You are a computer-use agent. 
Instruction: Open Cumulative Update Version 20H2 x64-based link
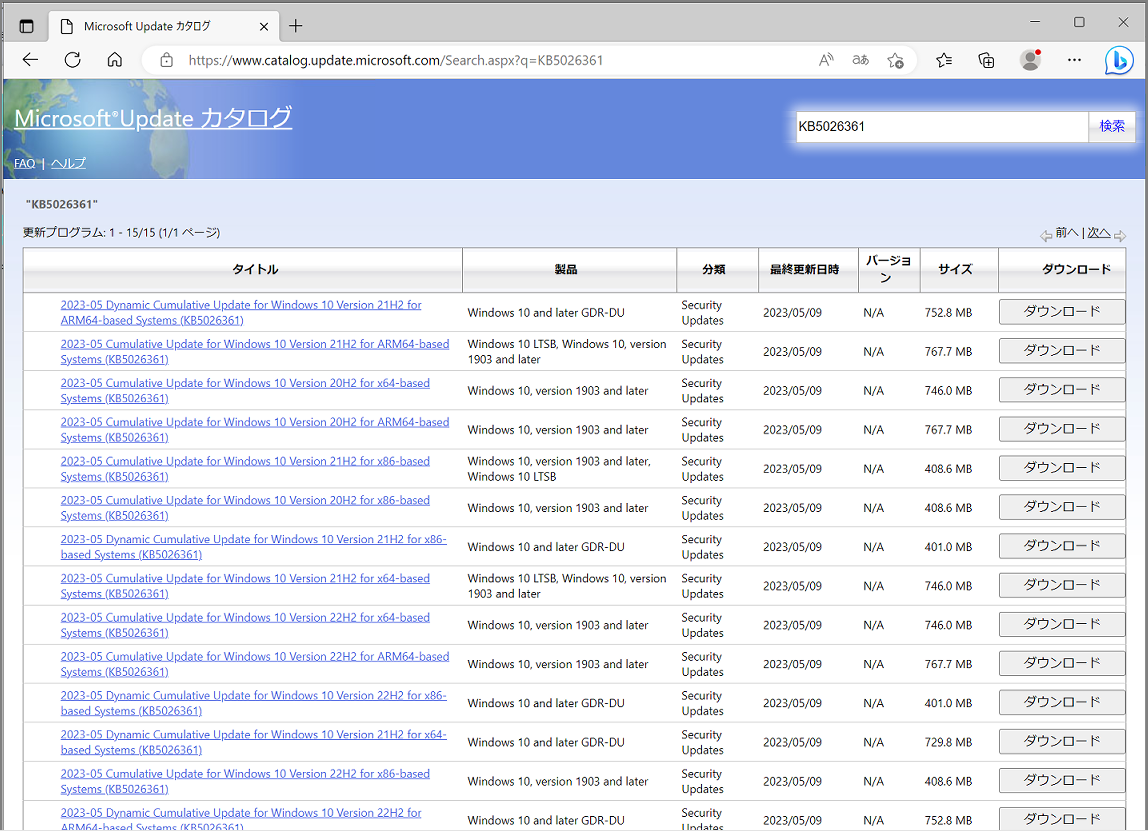245,390
